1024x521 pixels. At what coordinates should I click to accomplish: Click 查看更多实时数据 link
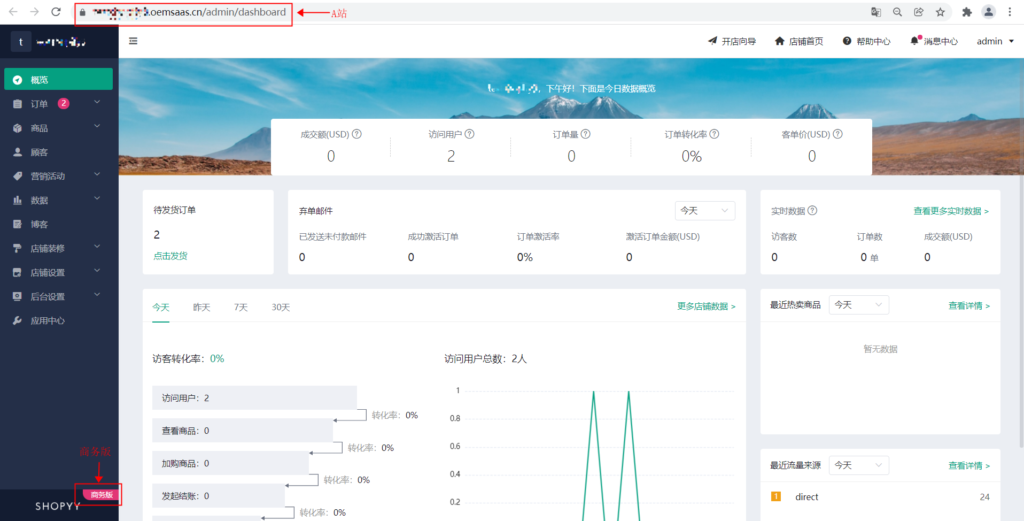coord(950,211)
